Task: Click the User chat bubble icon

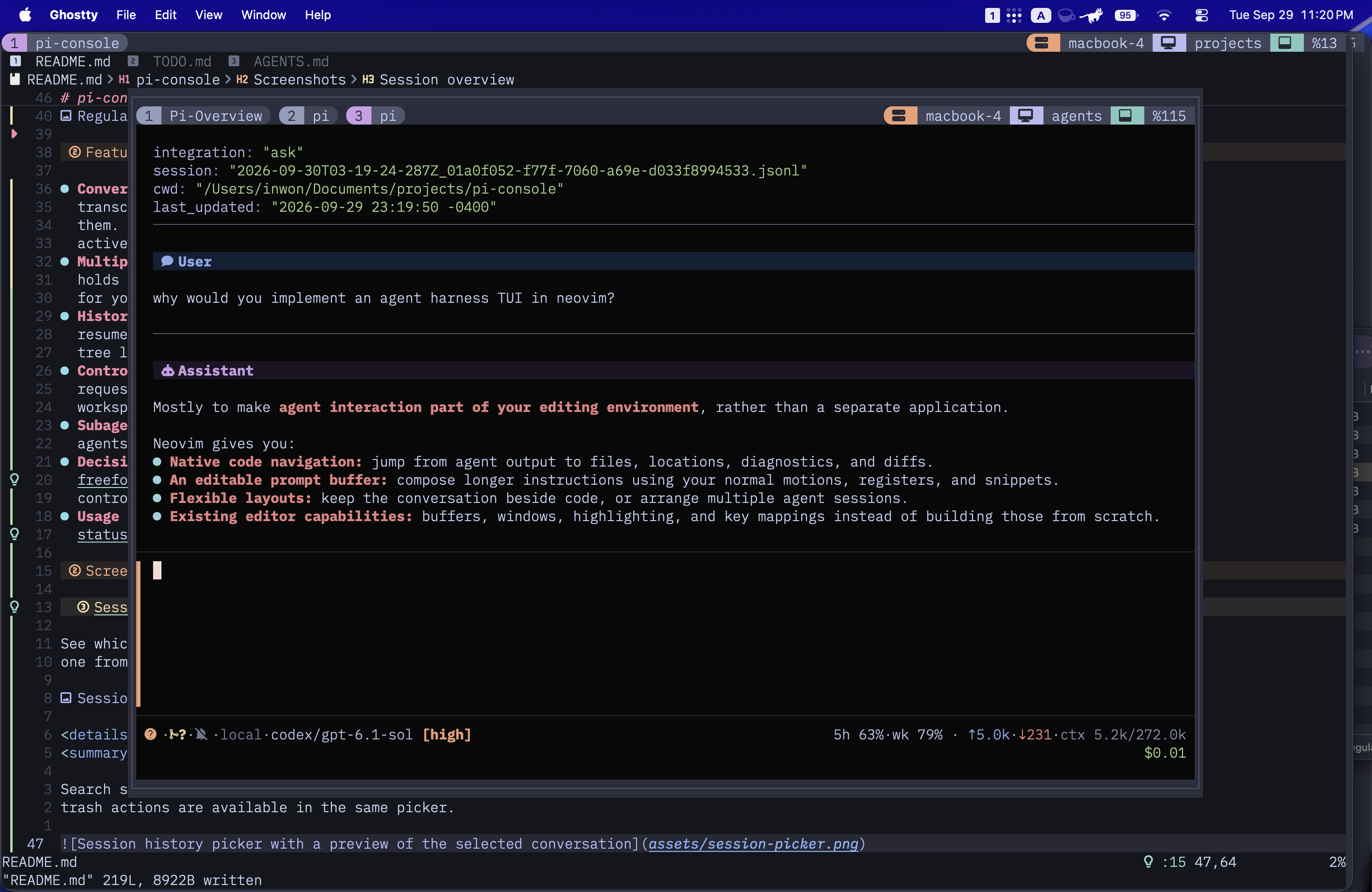Action: click(x=167, y=261)
